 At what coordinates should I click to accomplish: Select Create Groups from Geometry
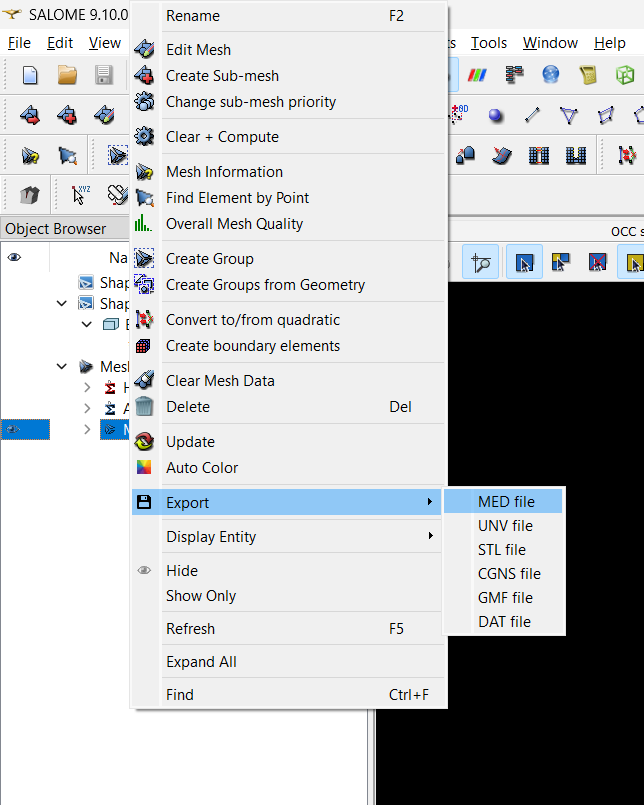point(288,284)
